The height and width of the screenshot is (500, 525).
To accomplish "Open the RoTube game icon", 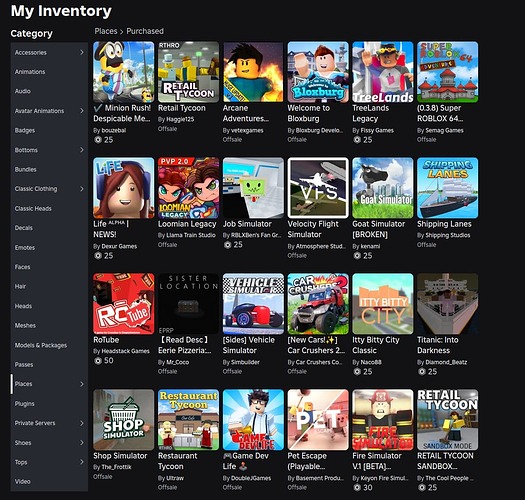I will (x=124, y=303).
